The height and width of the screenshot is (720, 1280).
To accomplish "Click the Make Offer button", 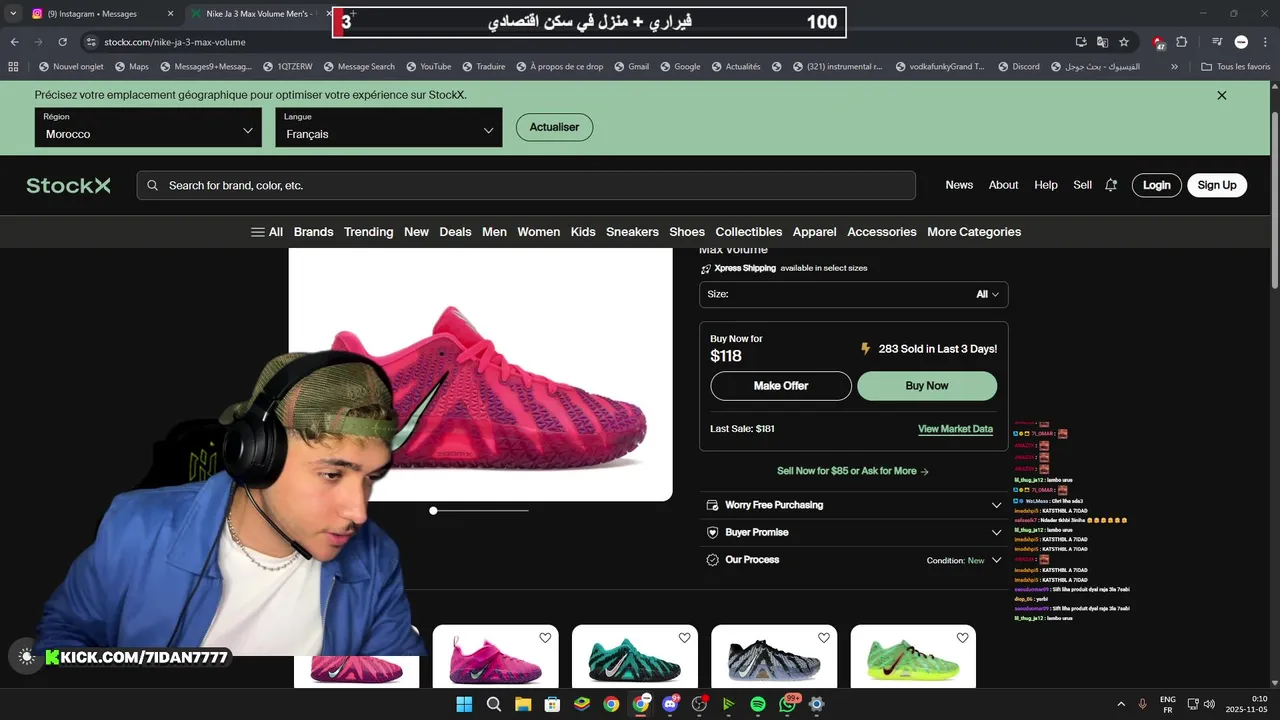I will point(781,386).
